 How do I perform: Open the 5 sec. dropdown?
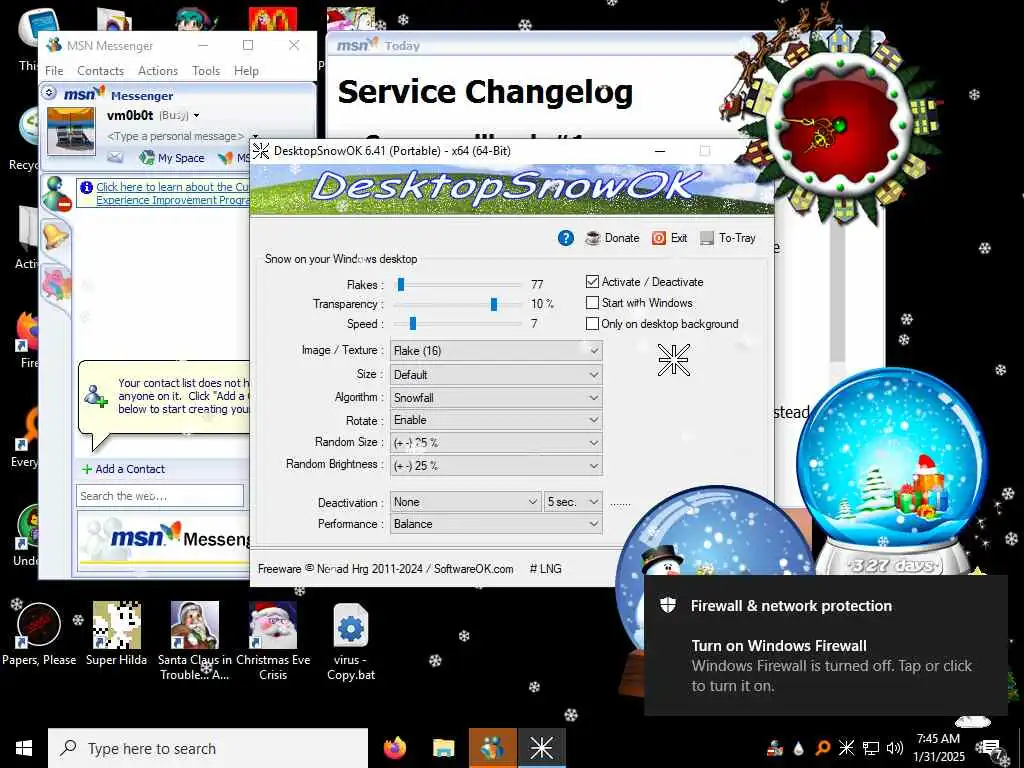[x=573, y=502]
